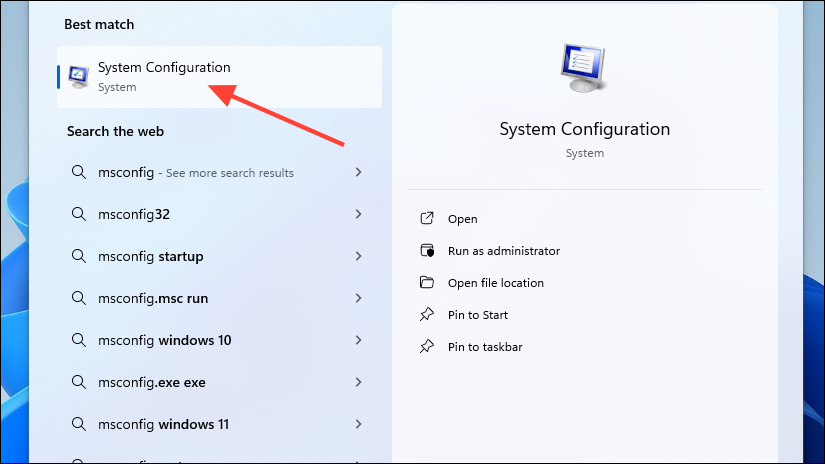The image size is (825, 464).
Task: Click search icon beside msconfig32
Action: coord(79,214)
